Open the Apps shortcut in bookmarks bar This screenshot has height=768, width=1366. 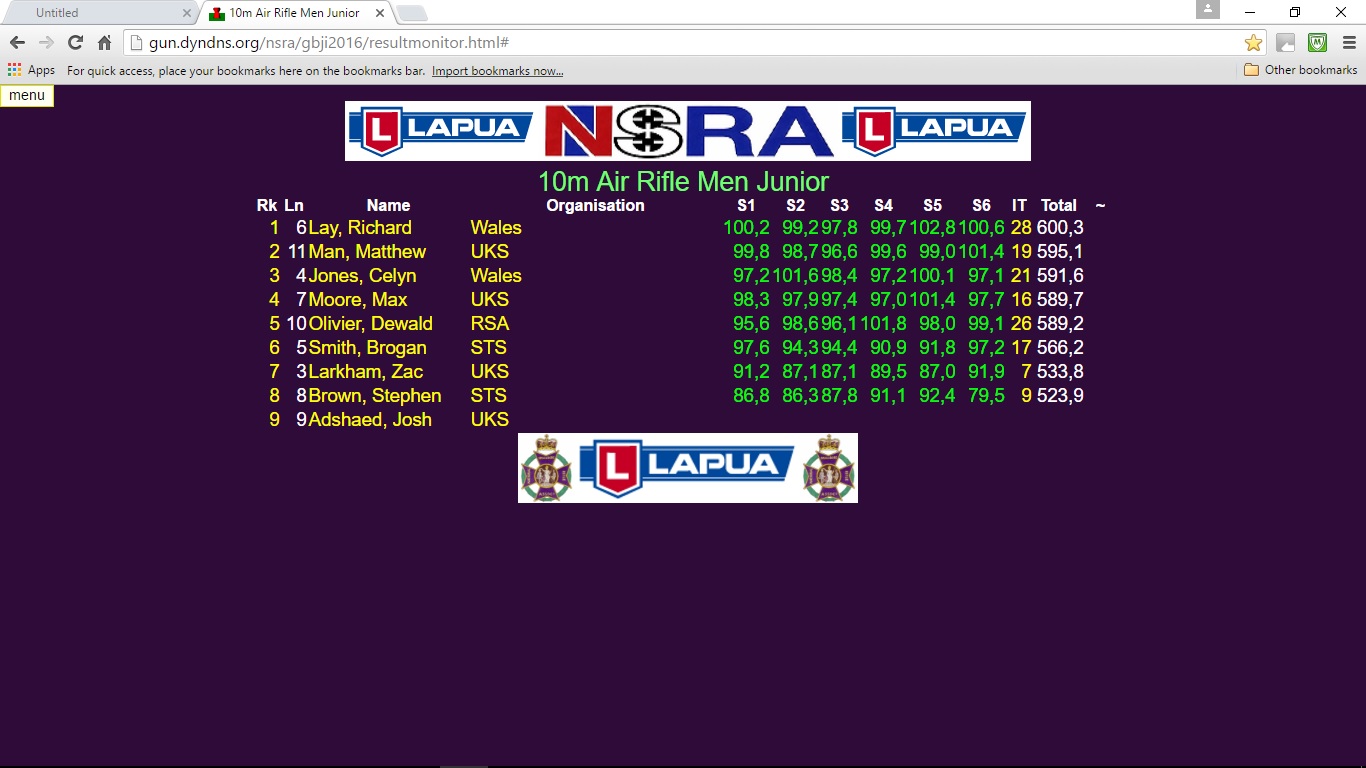click(x=31, y=70)
